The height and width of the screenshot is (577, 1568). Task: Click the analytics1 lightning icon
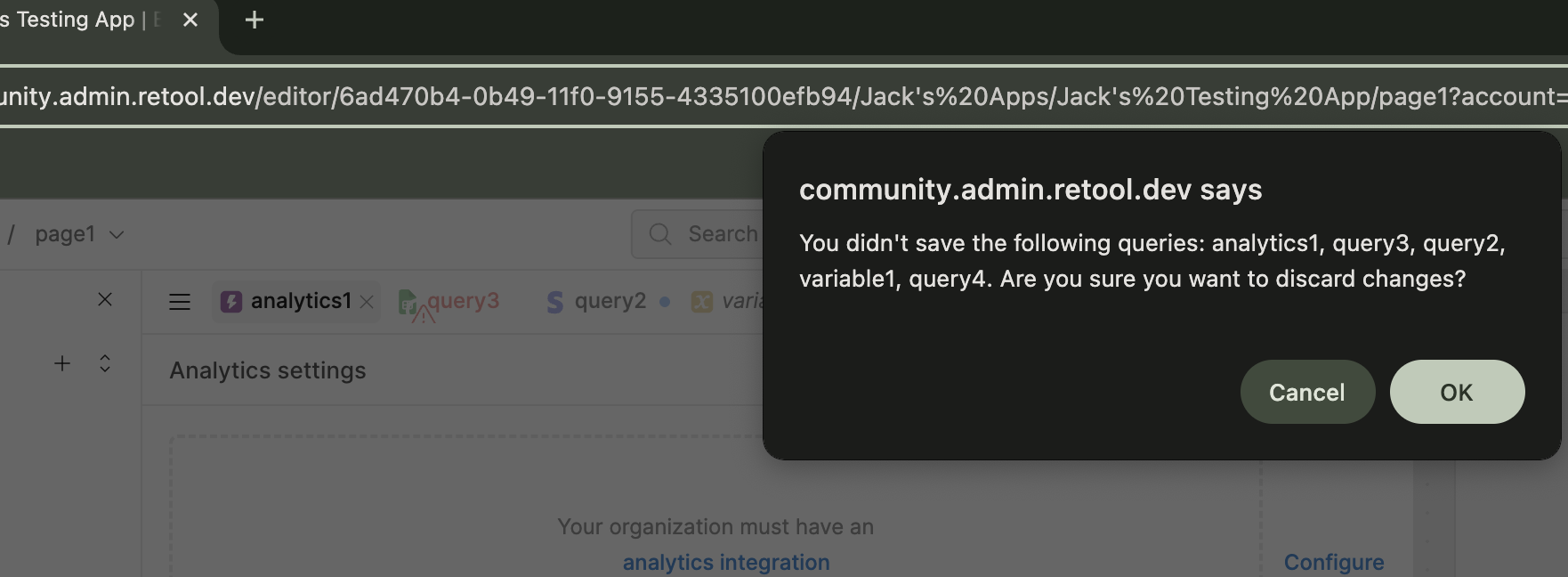[x=231, y=302]
